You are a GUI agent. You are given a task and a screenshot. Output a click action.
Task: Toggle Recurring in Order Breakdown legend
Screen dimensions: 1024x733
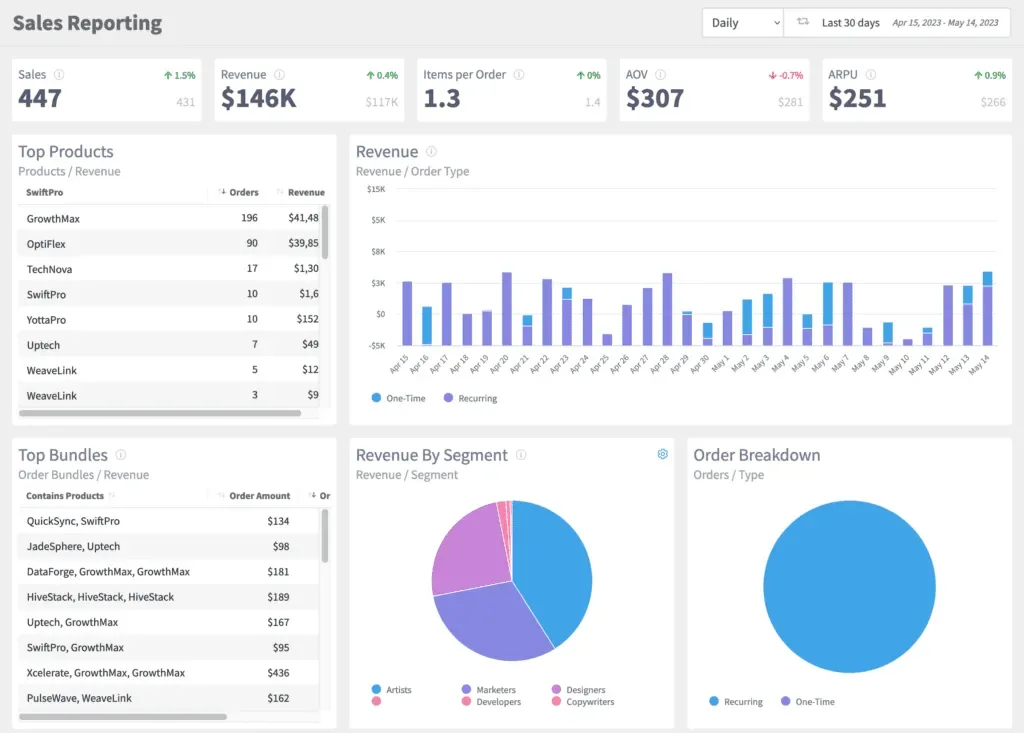736,702
